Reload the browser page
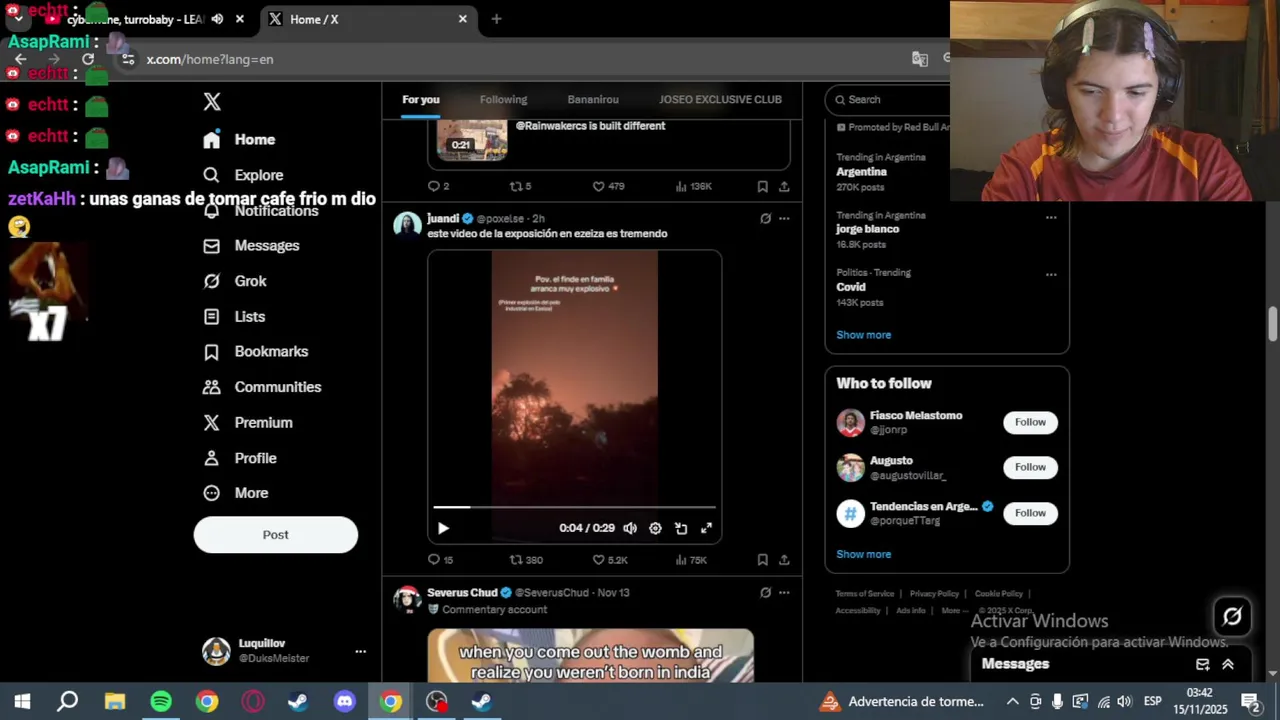This screenshot has width=1280, height=720. pyautogui.click(x=88, y=59)
